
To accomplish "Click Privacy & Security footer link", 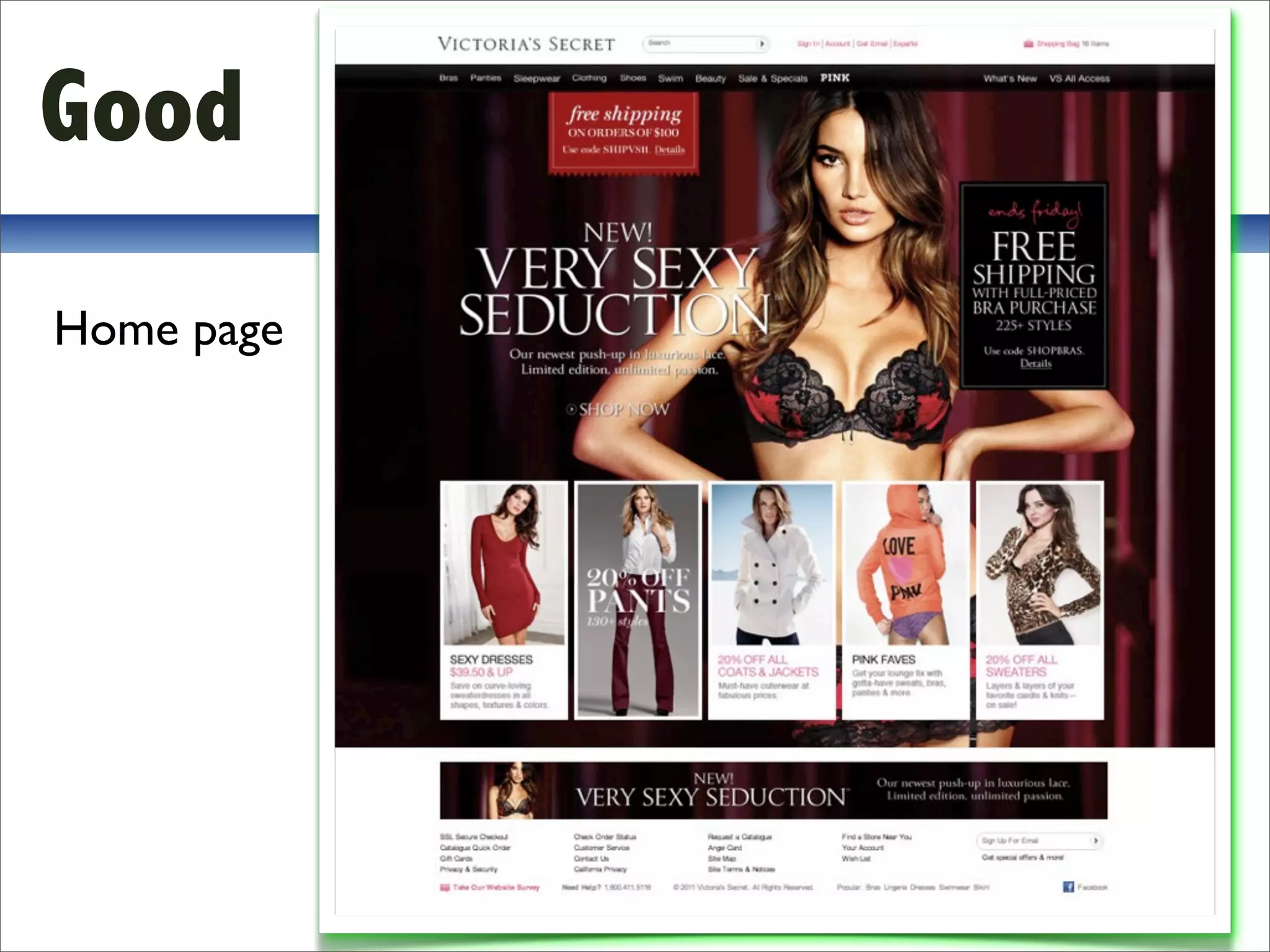I will tap(468, 870).
